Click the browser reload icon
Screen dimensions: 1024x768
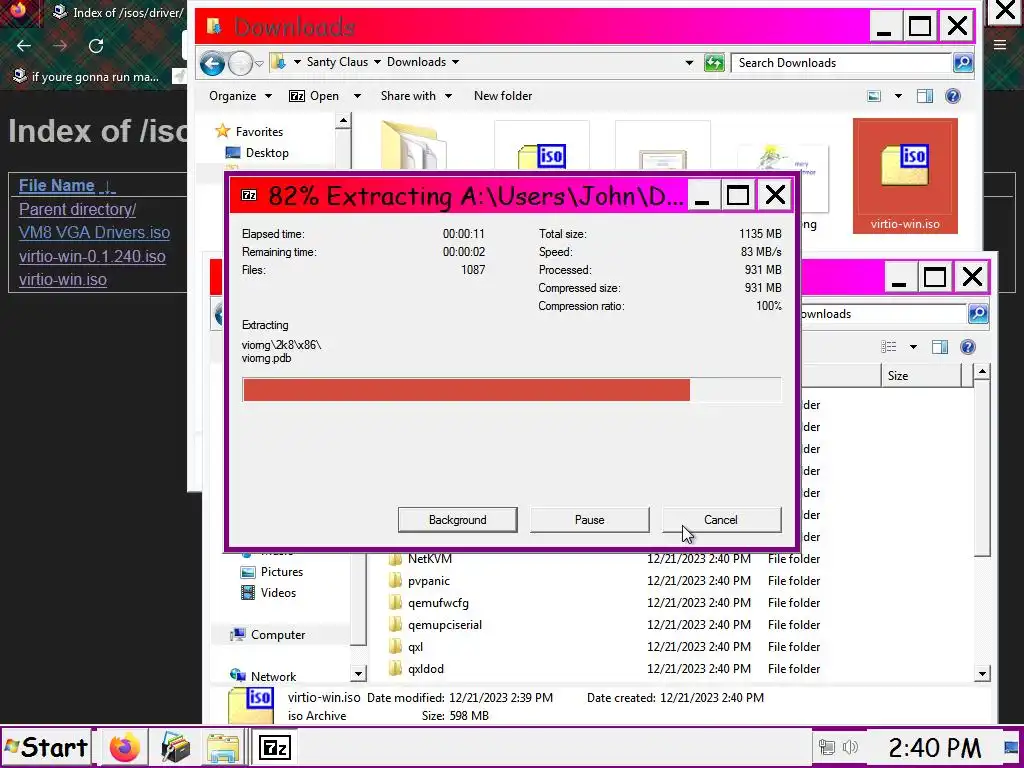click(96, 46)
